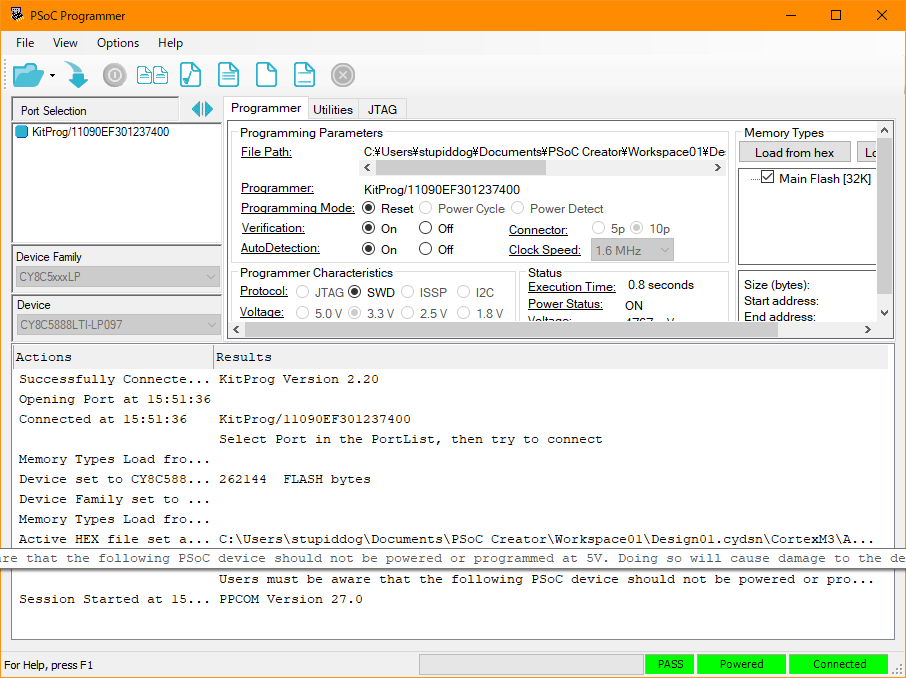Click the programmer panel vertical scrollbar thumb
This screenshot has width=906, height=678.
click(884, 217)
